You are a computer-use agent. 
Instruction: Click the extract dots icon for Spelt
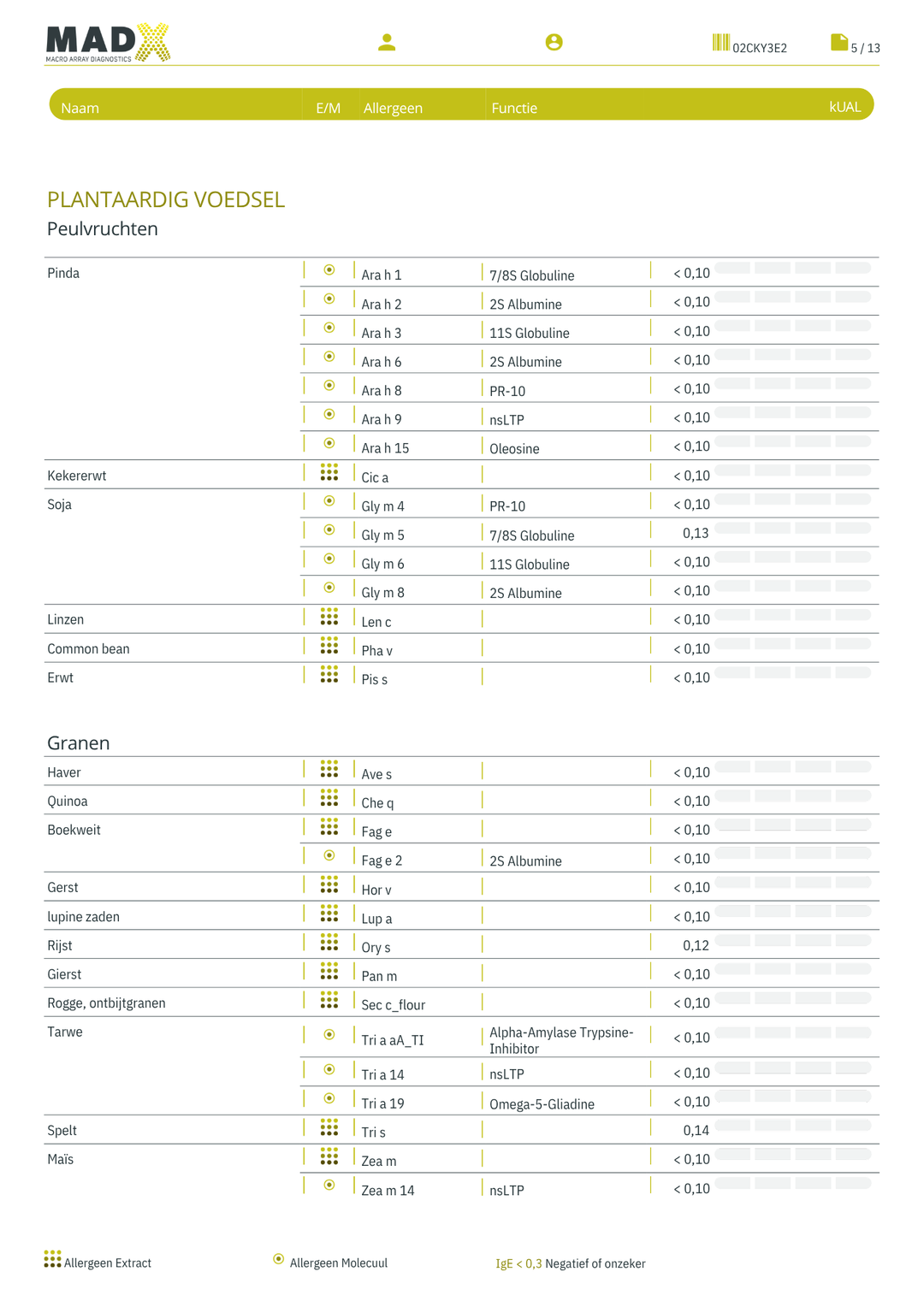(x=329, y=1127)
